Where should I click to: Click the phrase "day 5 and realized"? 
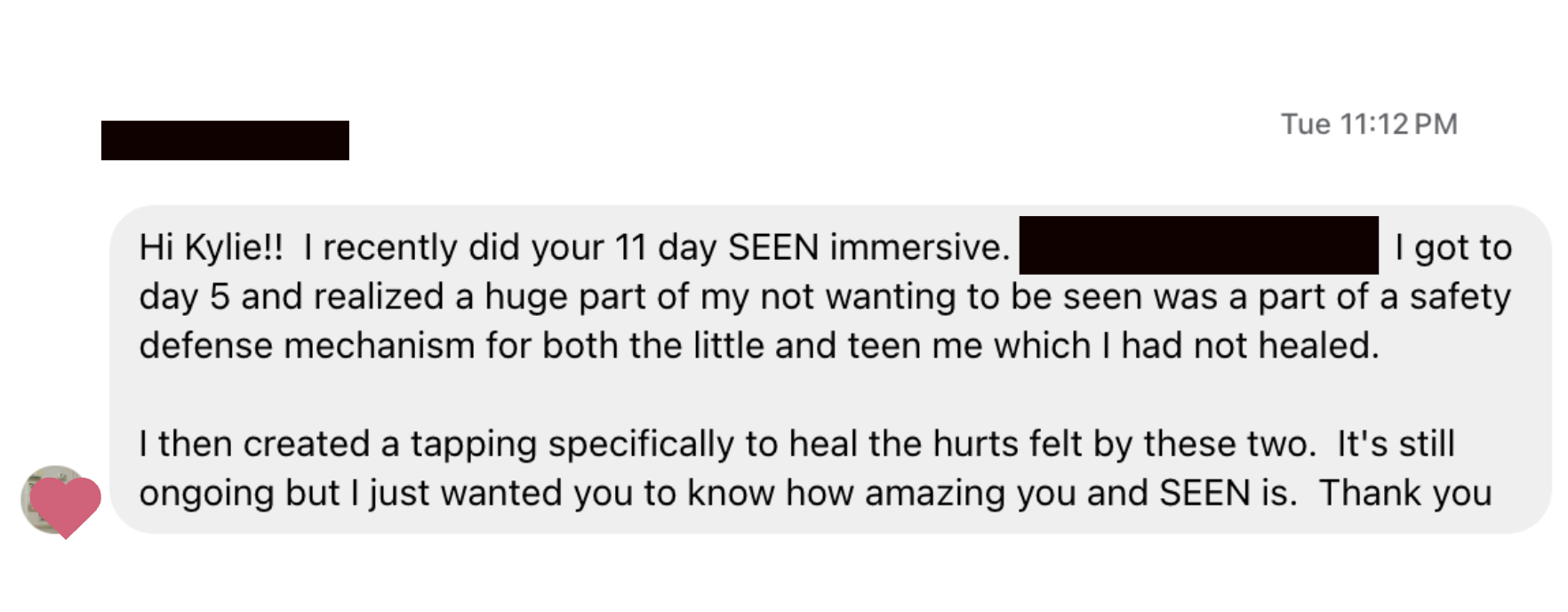pos(291,297)
